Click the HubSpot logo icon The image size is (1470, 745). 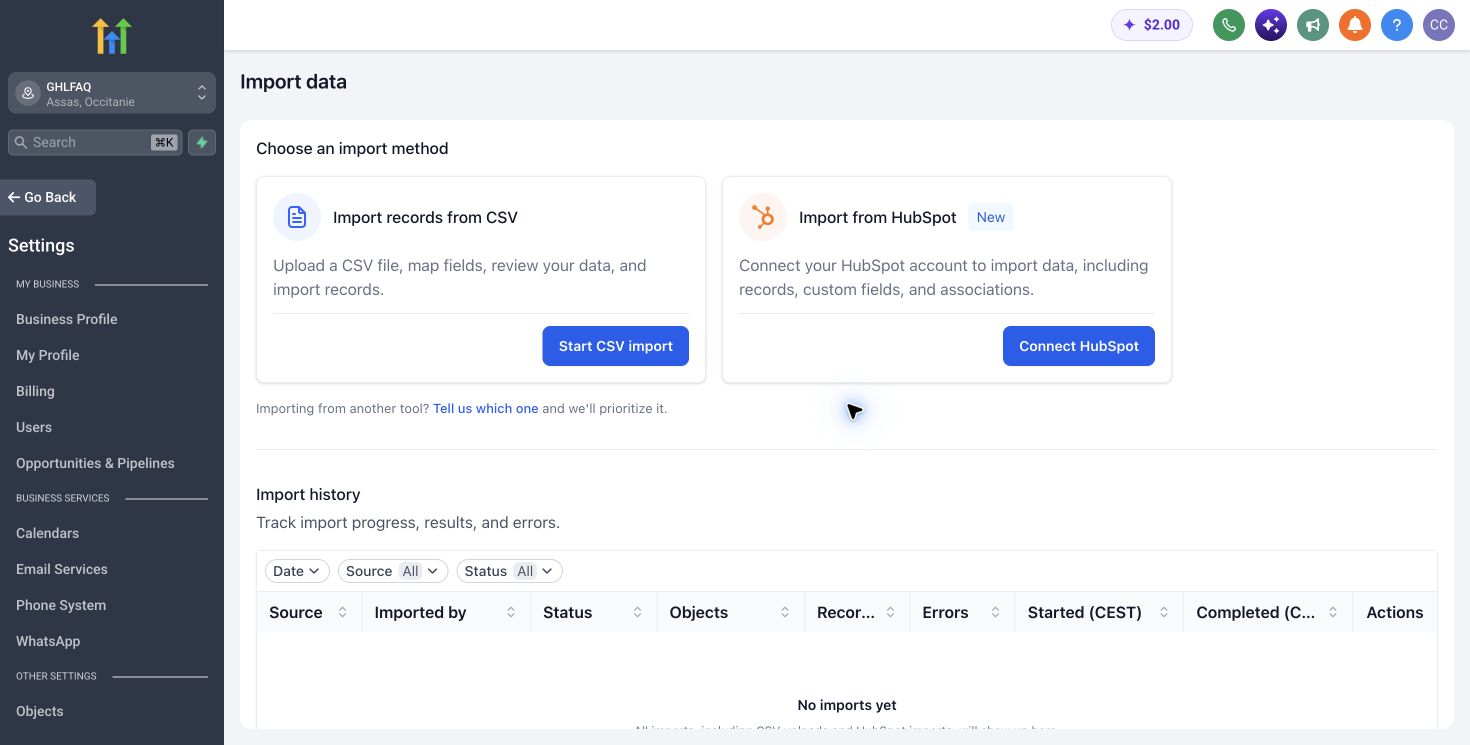click(x=763, y=217)
